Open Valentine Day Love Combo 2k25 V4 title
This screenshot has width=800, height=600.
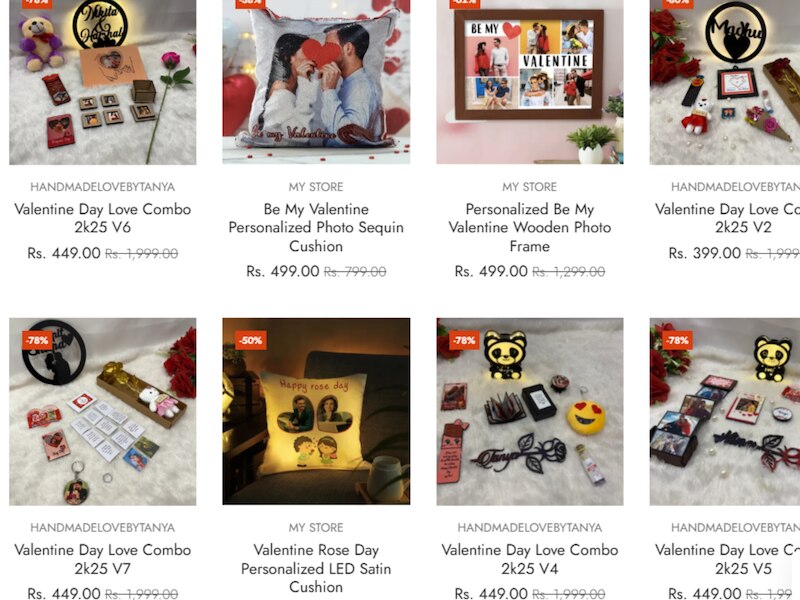530,559
